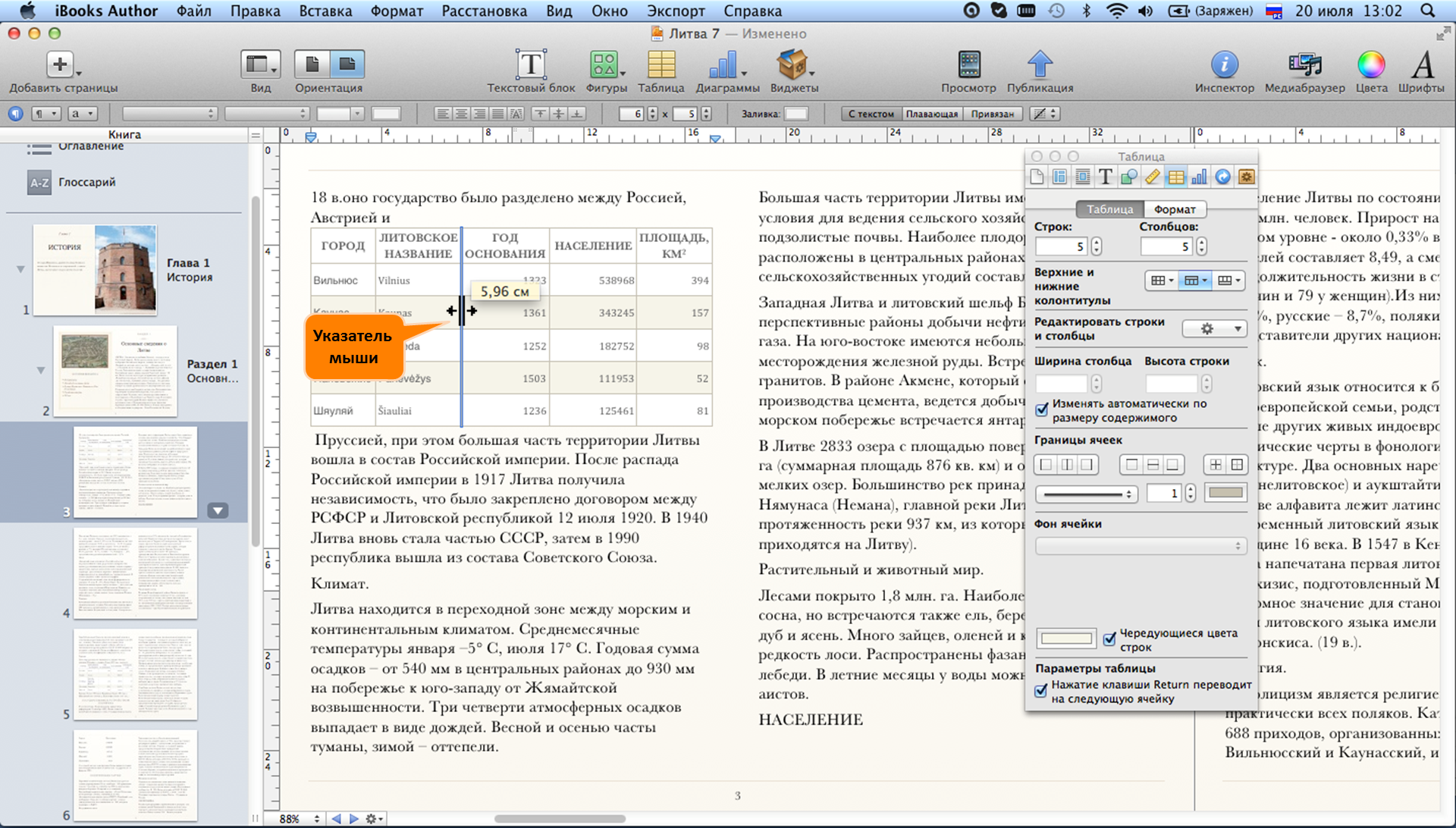Click the Text Block (Текстовый блок) toolbar icon
The height and width of the screenshot is (828, 1456).
tap(531, 65)
